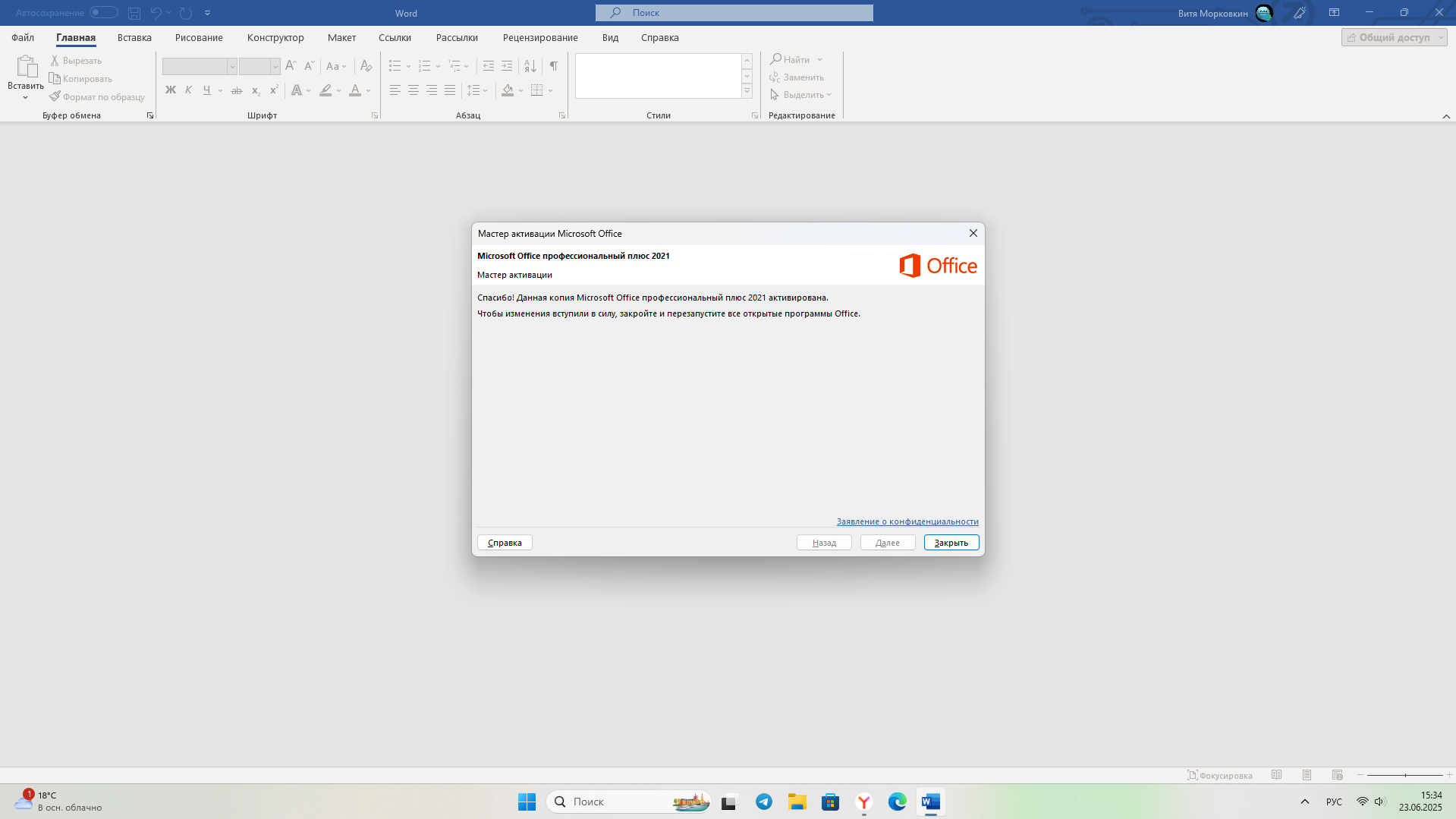Collapse the ribbon with the chevron
This screenshot has width=1456, height=819.
tap(1446, 116)
